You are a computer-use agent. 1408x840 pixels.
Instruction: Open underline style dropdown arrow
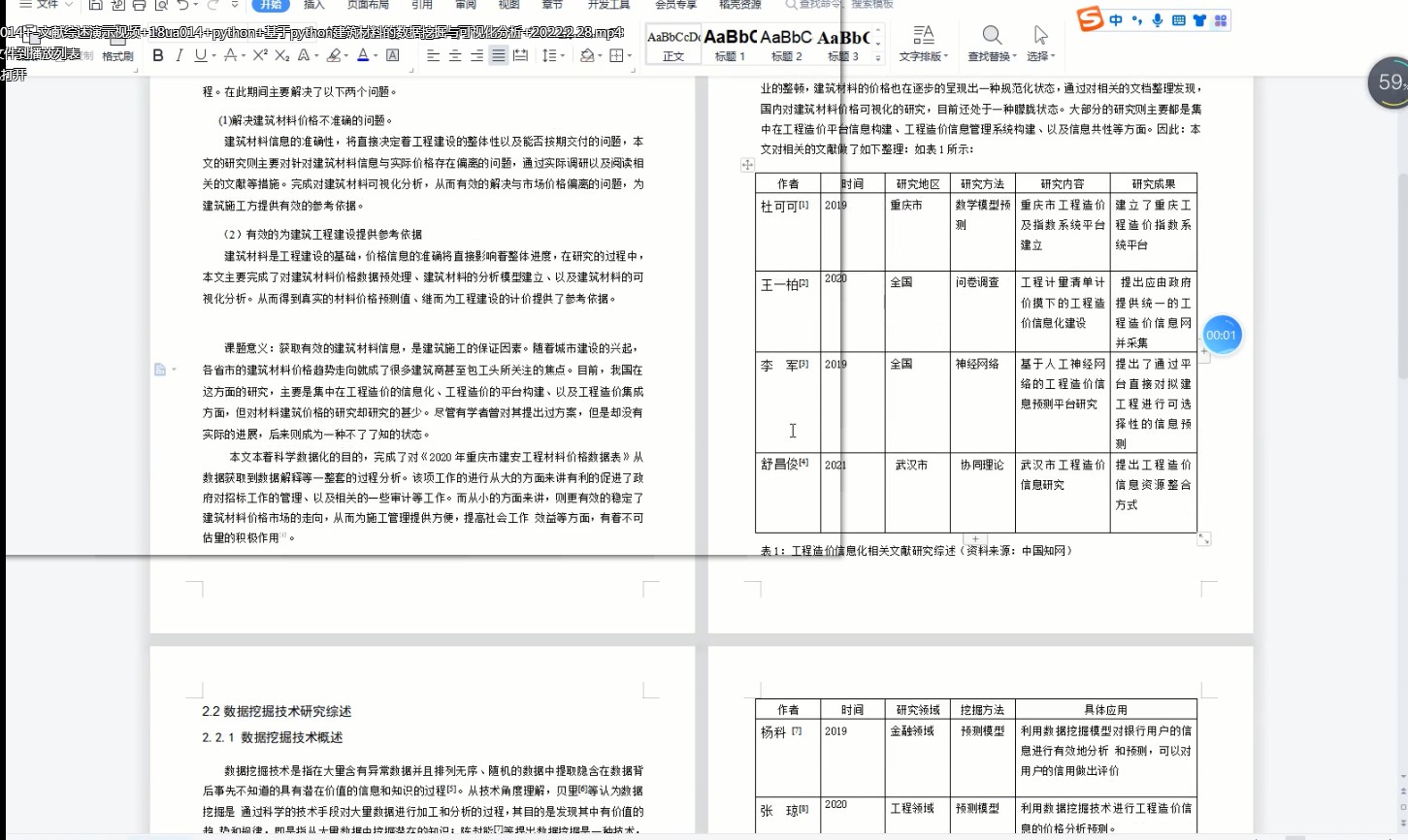pyautogui.click(x=213, y=56)
